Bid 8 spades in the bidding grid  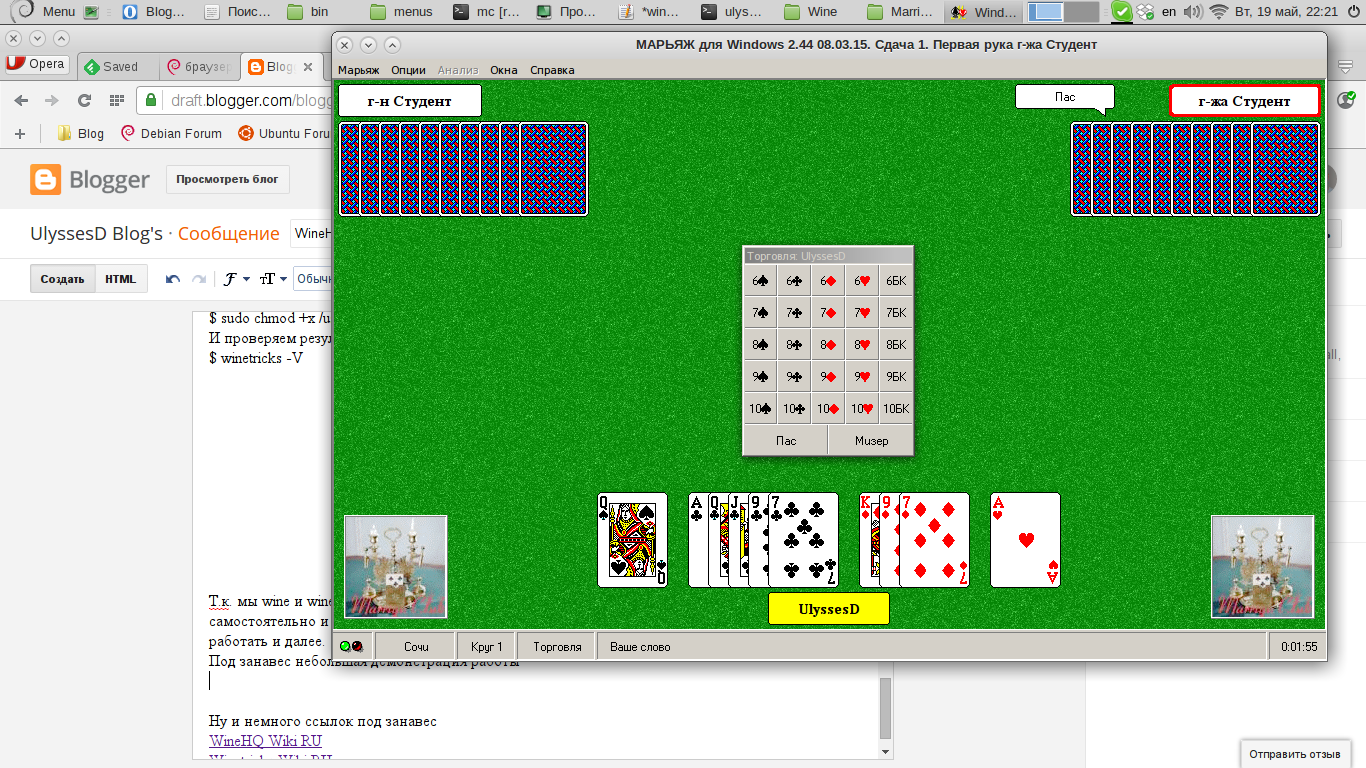(760, 345)
